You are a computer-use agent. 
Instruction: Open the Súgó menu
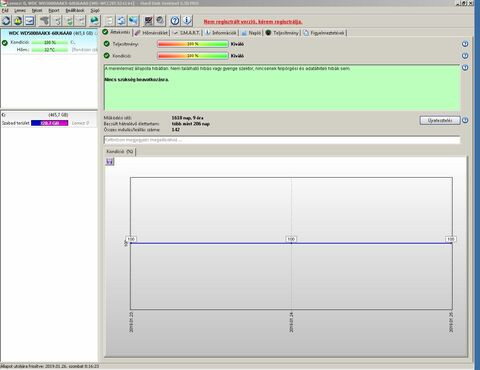click(x=95, y=10)
